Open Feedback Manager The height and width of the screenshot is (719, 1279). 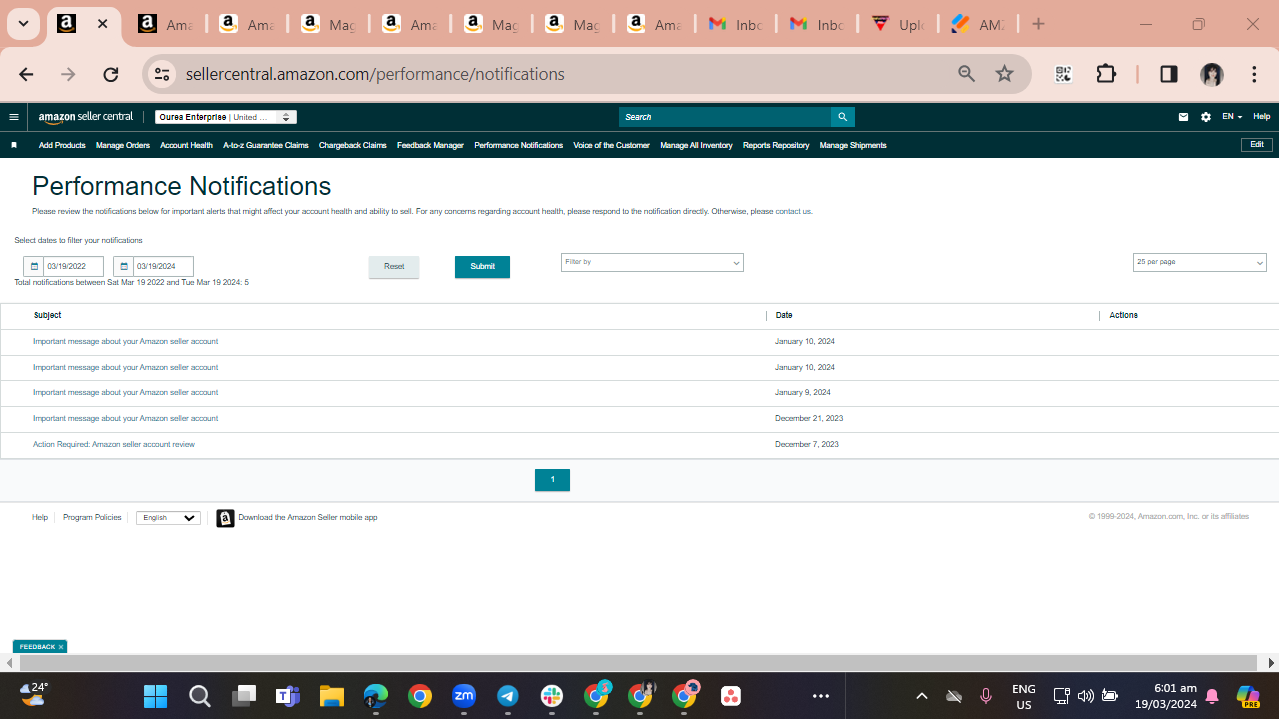click(430, 145)
